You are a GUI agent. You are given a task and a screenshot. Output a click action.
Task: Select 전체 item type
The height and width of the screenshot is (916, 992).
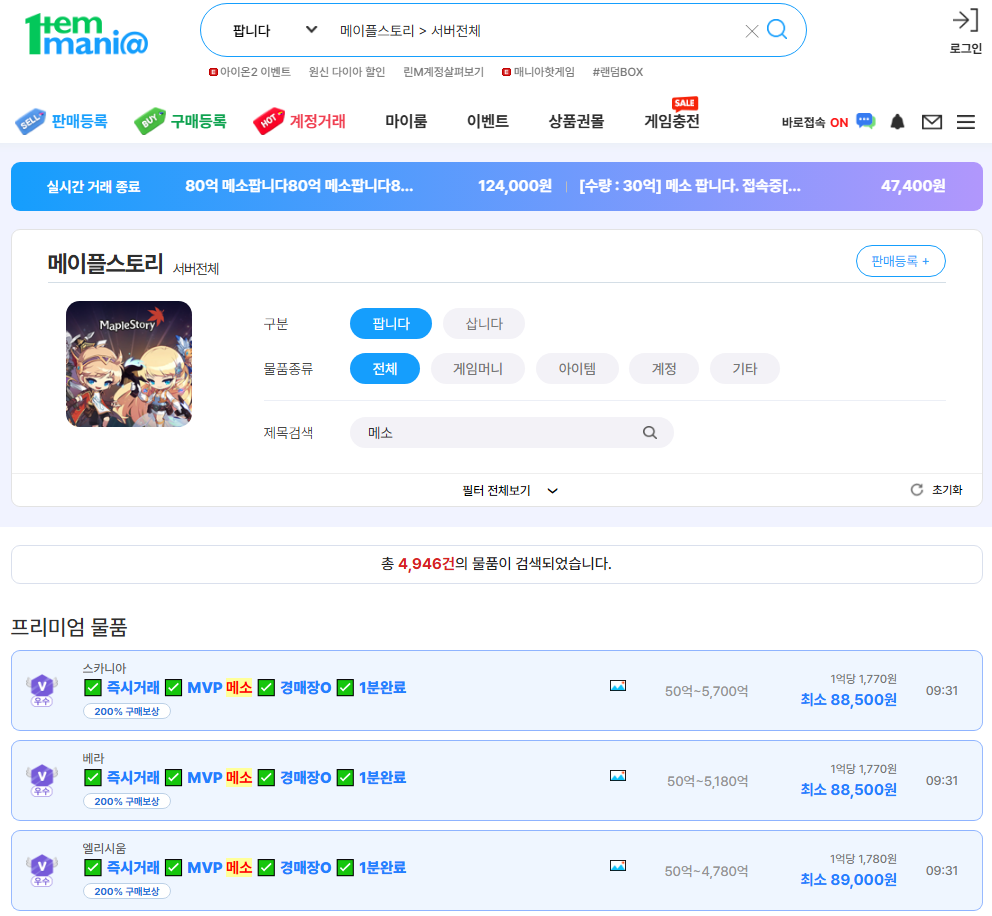tap(385, 369)
